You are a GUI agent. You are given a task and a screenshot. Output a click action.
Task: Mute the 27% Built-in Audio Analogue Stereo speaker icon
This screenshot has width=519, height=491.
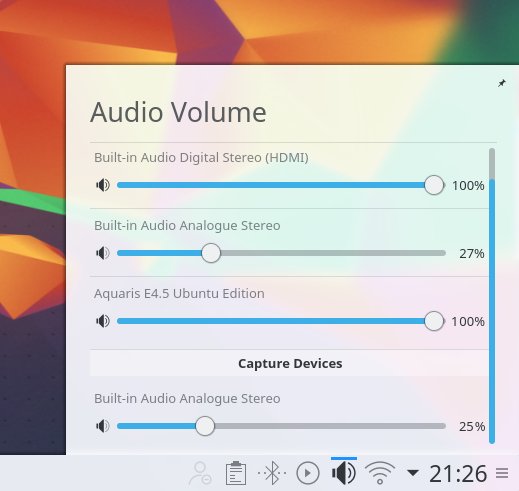click(103, 253)
